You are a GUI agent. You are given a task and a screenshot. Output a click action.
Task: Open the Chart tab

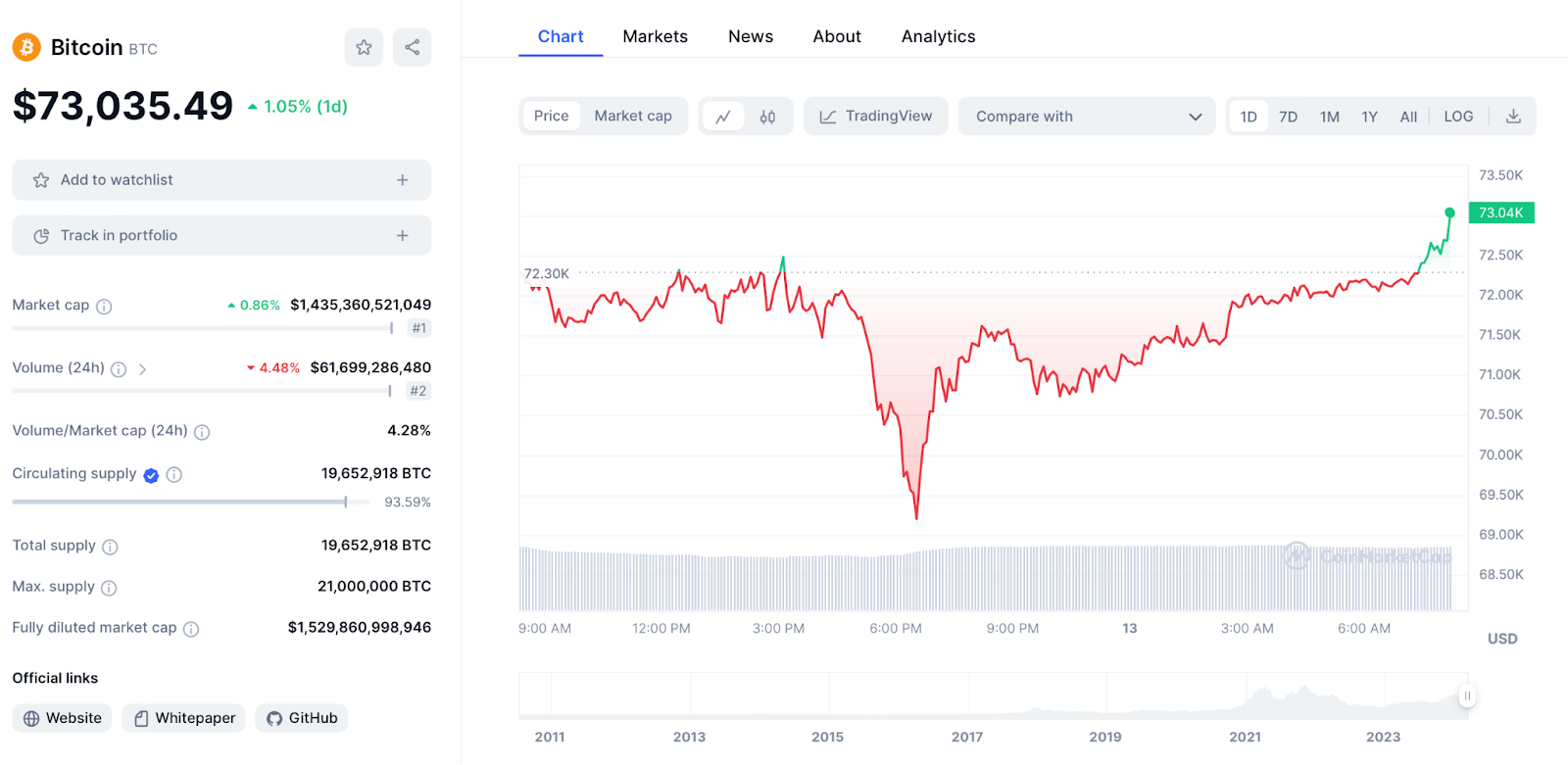coord(561,36)
